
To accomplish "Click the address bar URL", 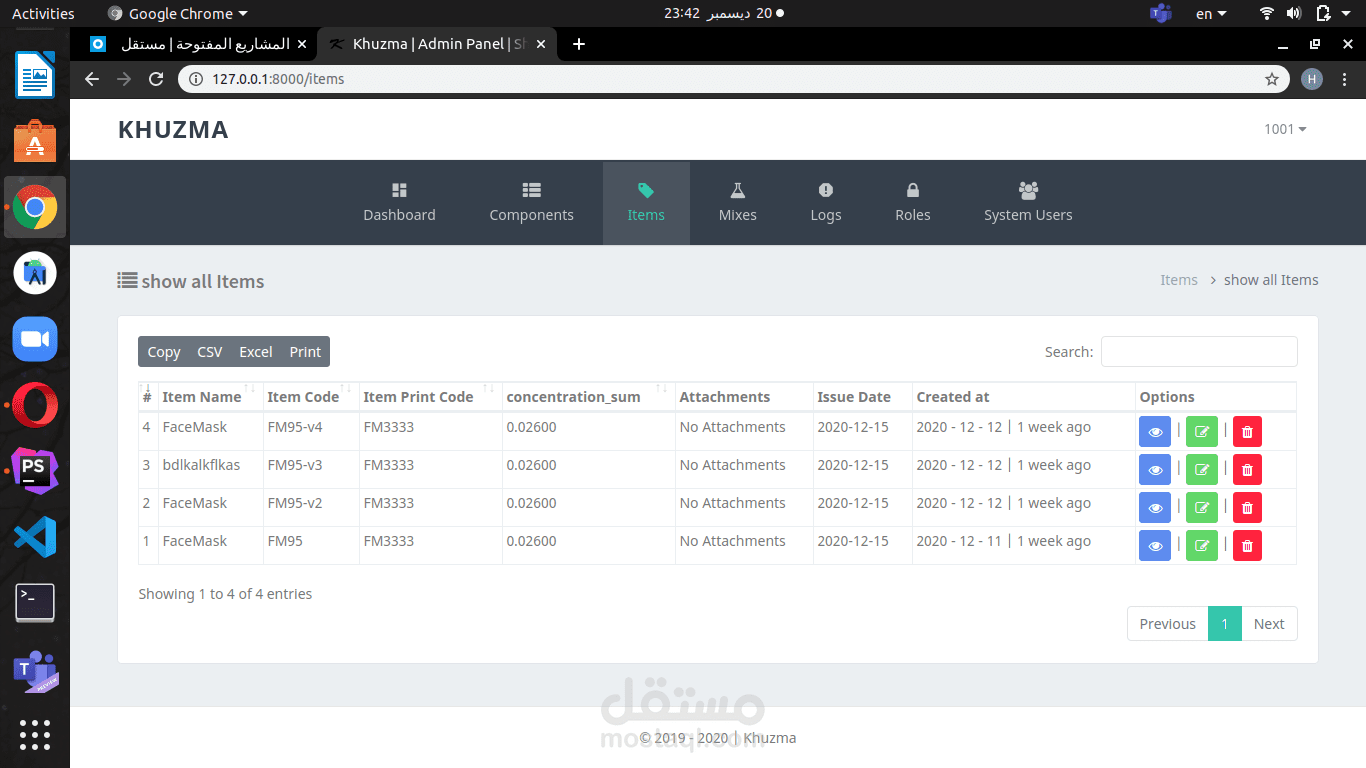I will (x=278, y=79).
